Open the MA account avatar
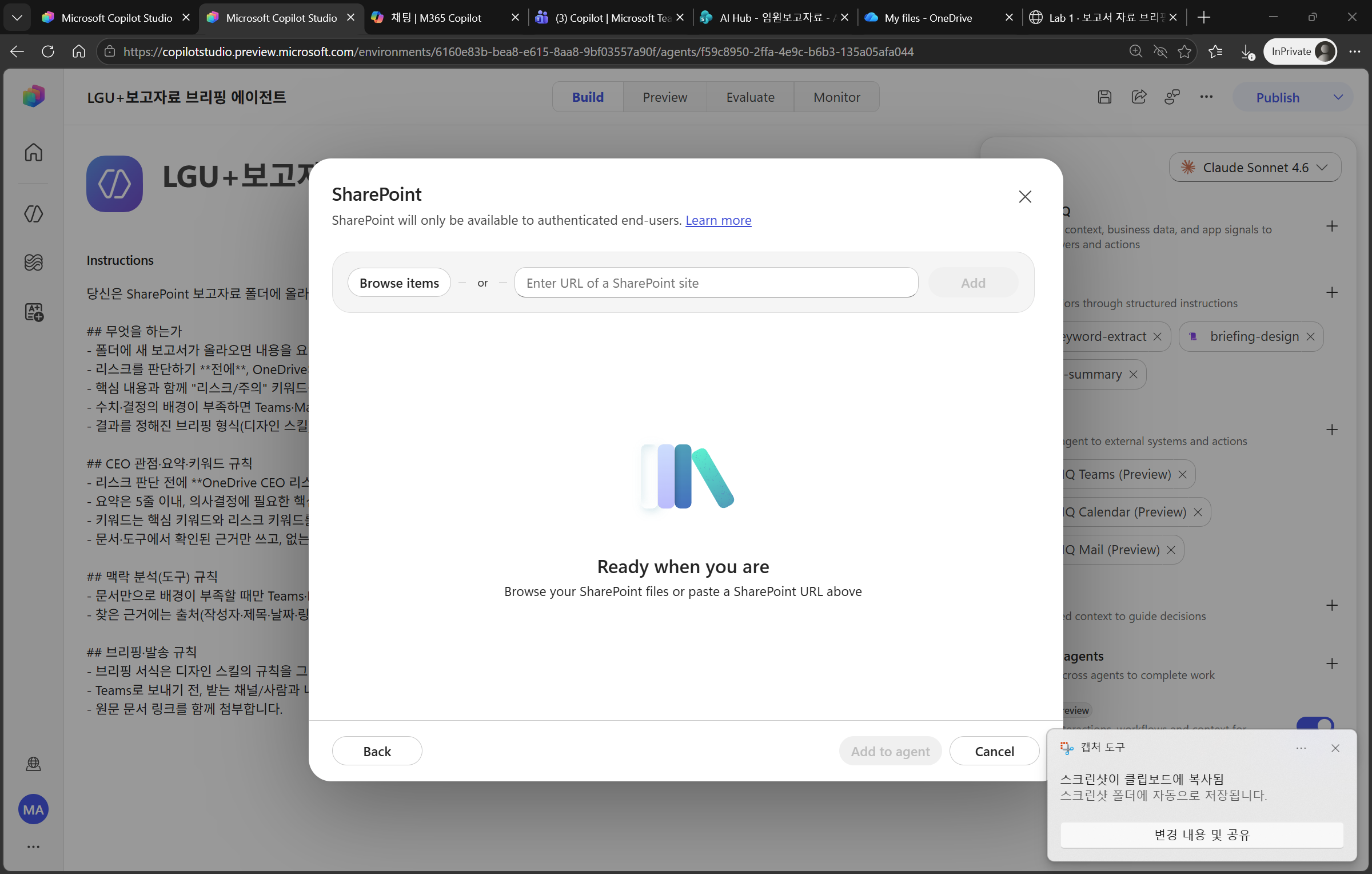 [x=34, y=809]
